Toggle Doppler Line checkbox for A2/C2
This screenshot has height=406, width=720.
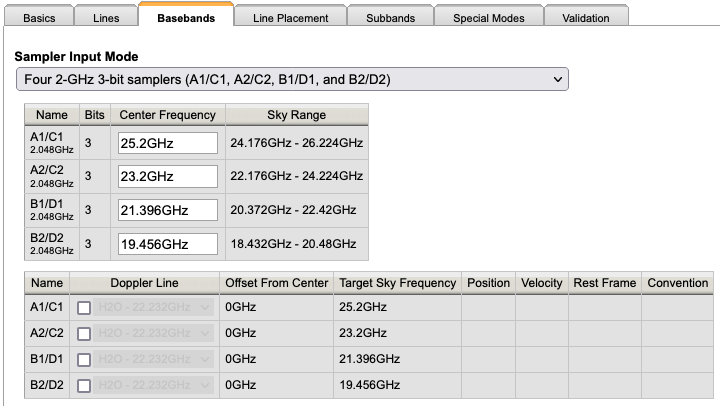84,334
